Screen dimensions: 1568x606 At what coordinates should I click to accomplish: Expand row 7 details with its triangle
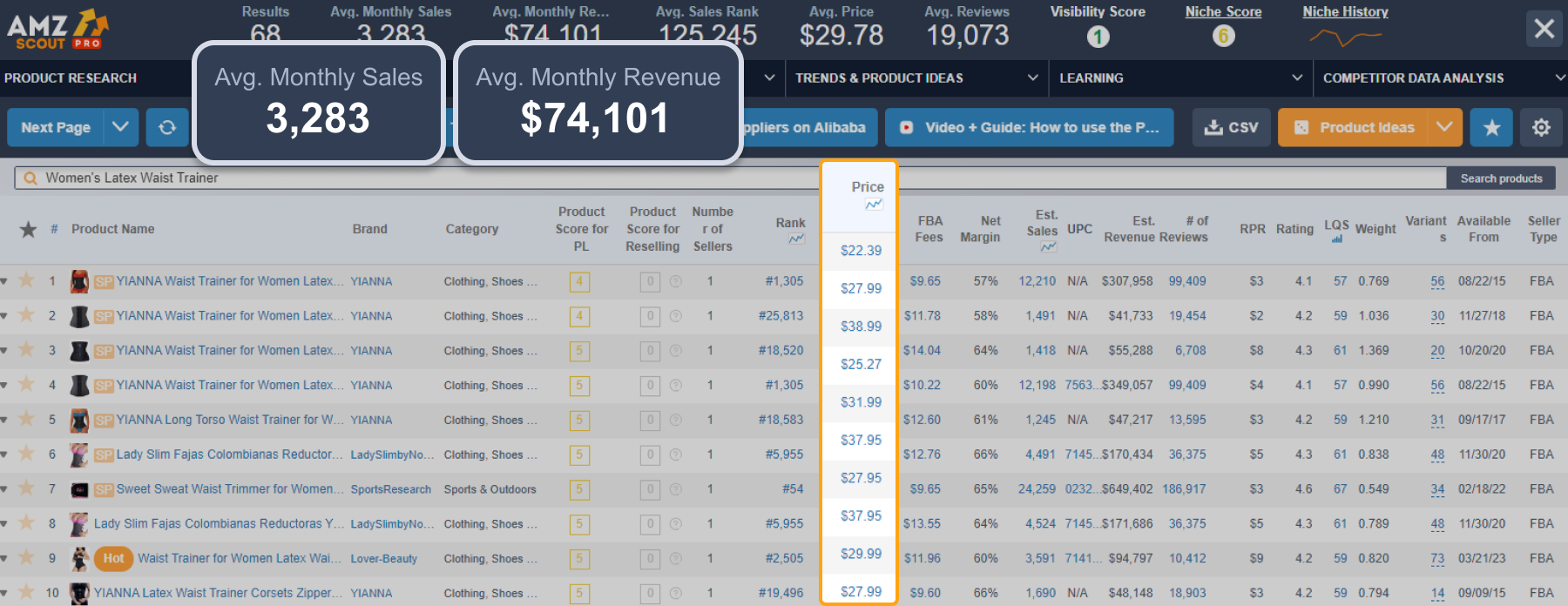tap(4, 489)
